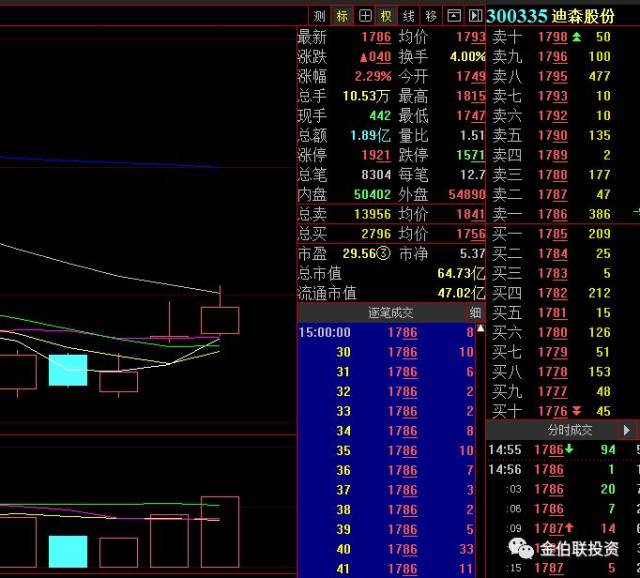This screenshot has height=578, width=640.
Task: Click the 流通市值 value 47.02亿
Action: (461, 293)
